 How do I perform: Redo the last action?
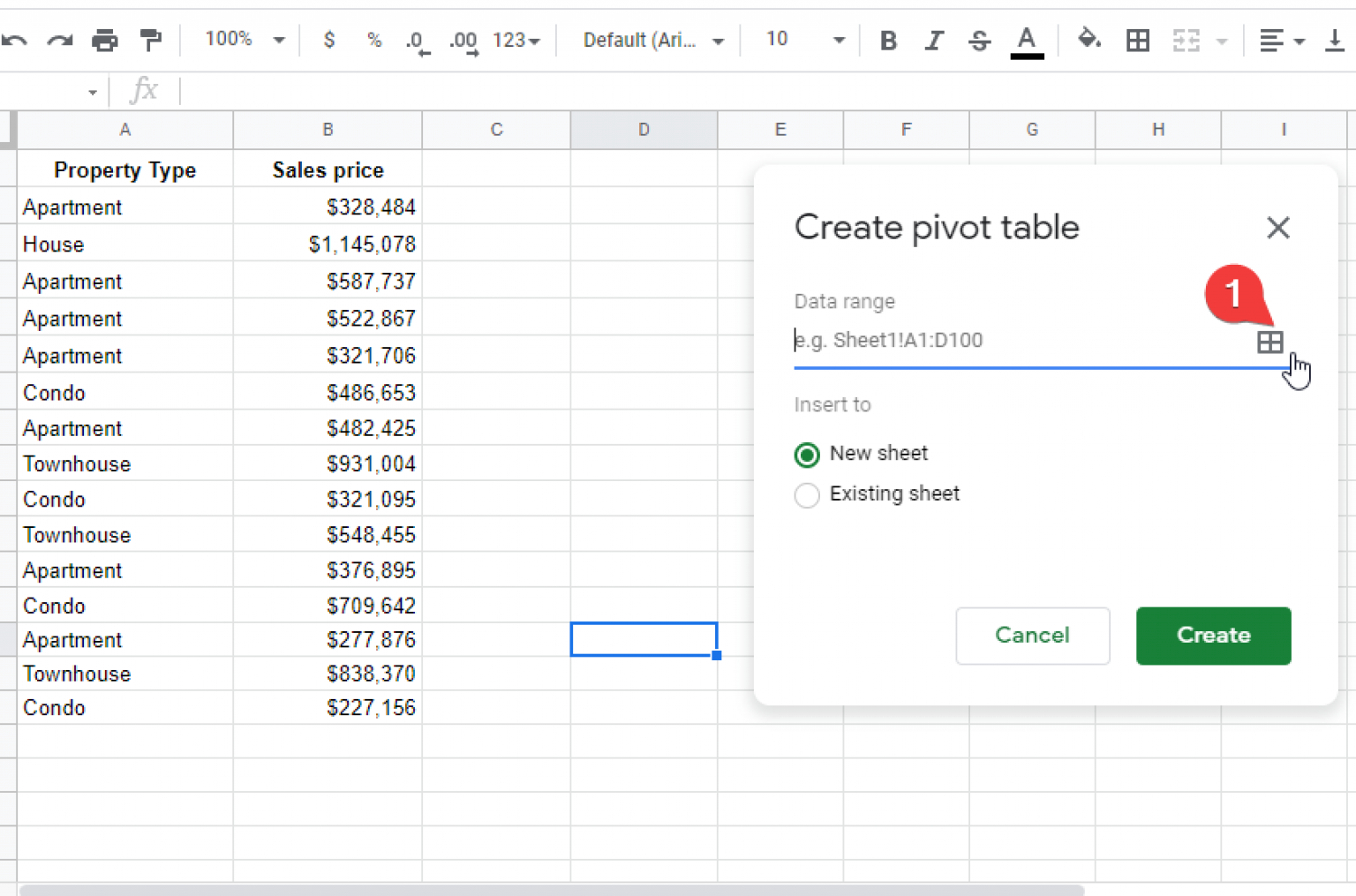59,40
